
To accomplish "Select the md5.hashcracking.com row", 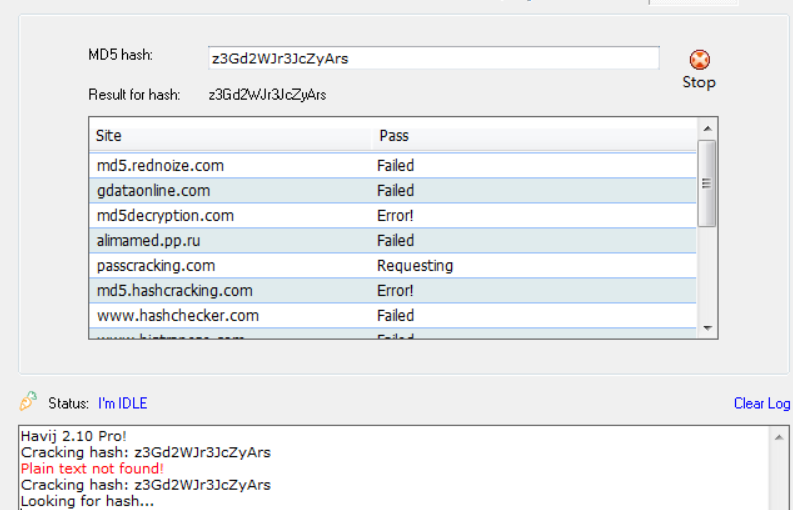I will tap(392, 290).
